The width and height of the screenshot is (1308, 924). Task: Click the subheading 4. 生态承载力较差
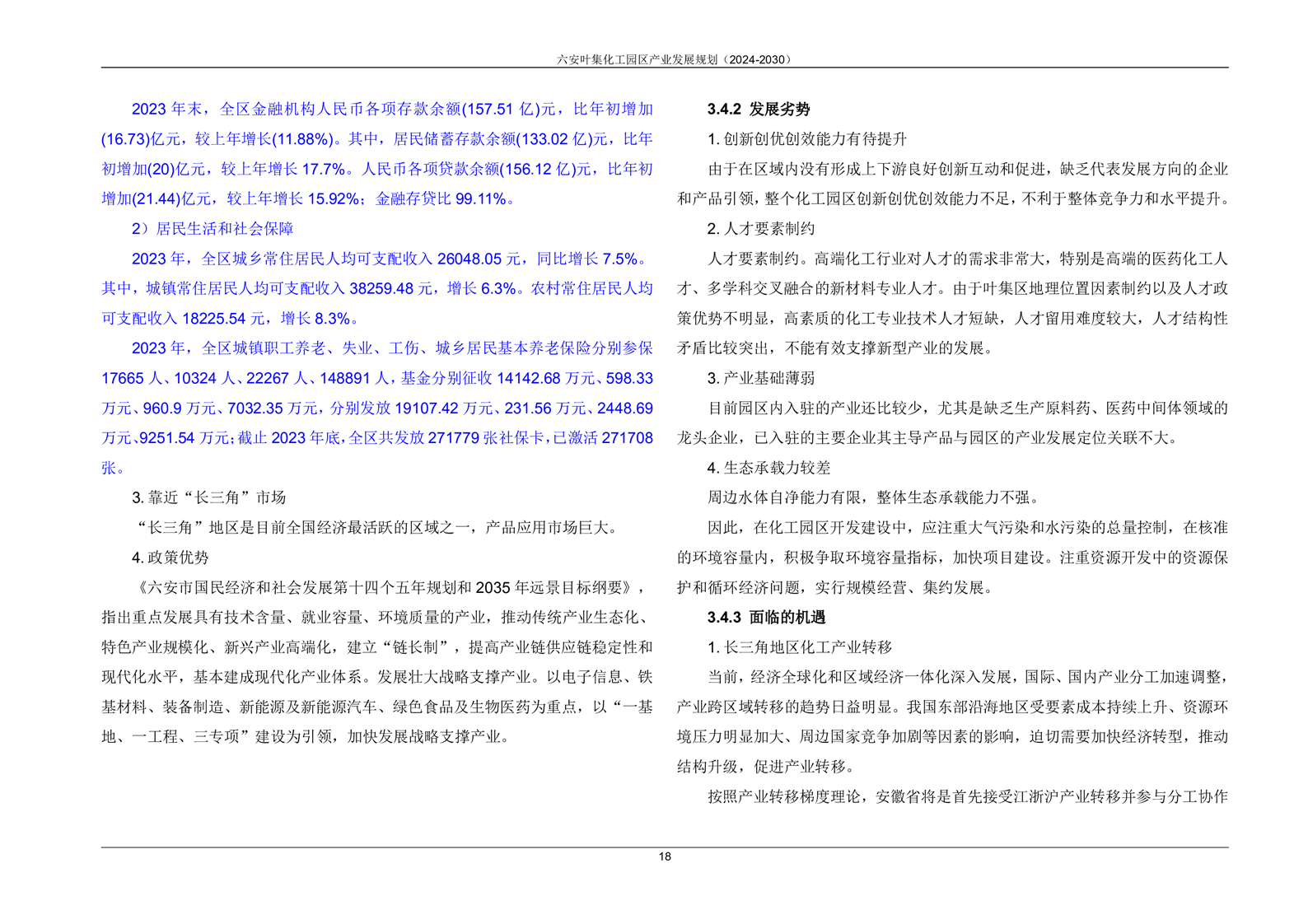tap(768, 468)
